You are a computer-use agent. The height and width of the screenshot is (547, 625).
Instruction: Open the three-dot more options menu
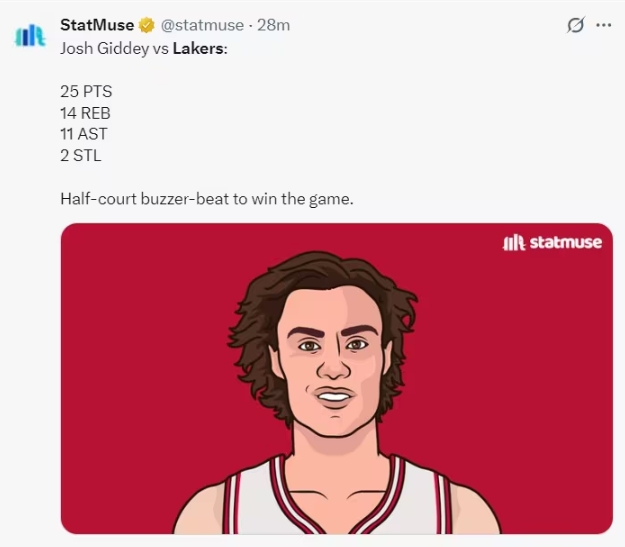pos(603,25)
